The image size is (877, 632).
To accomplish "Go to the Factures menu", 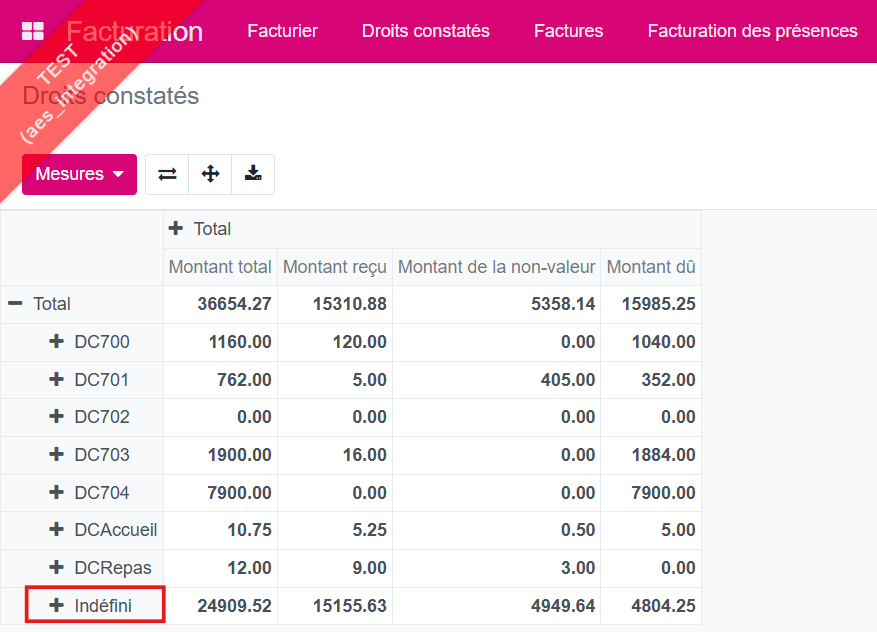I will [568, 31].
